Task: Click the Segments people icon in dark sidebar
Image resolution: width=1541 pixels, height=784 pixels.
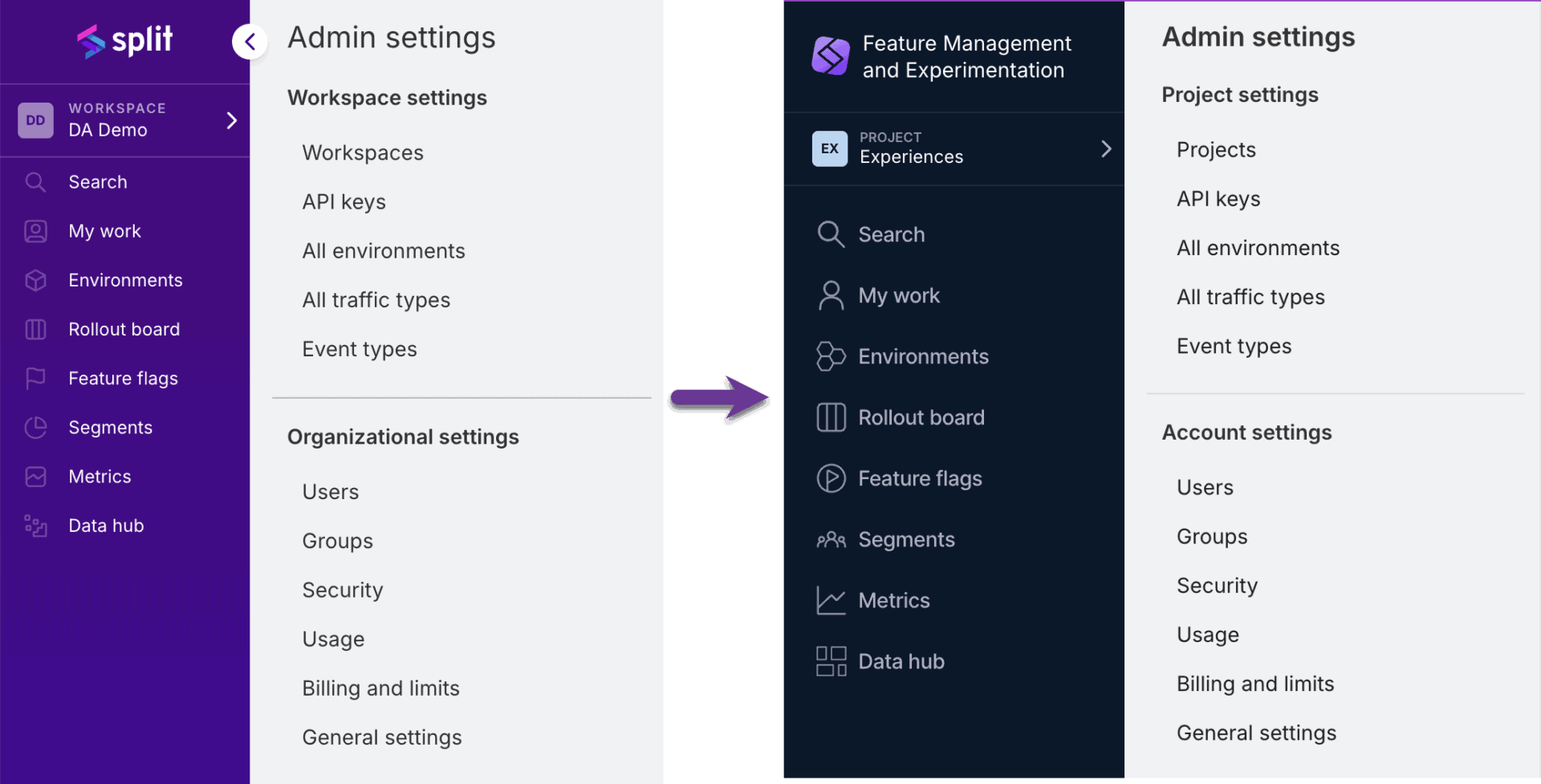Action: pyautogui.click(x=831, y=540)
